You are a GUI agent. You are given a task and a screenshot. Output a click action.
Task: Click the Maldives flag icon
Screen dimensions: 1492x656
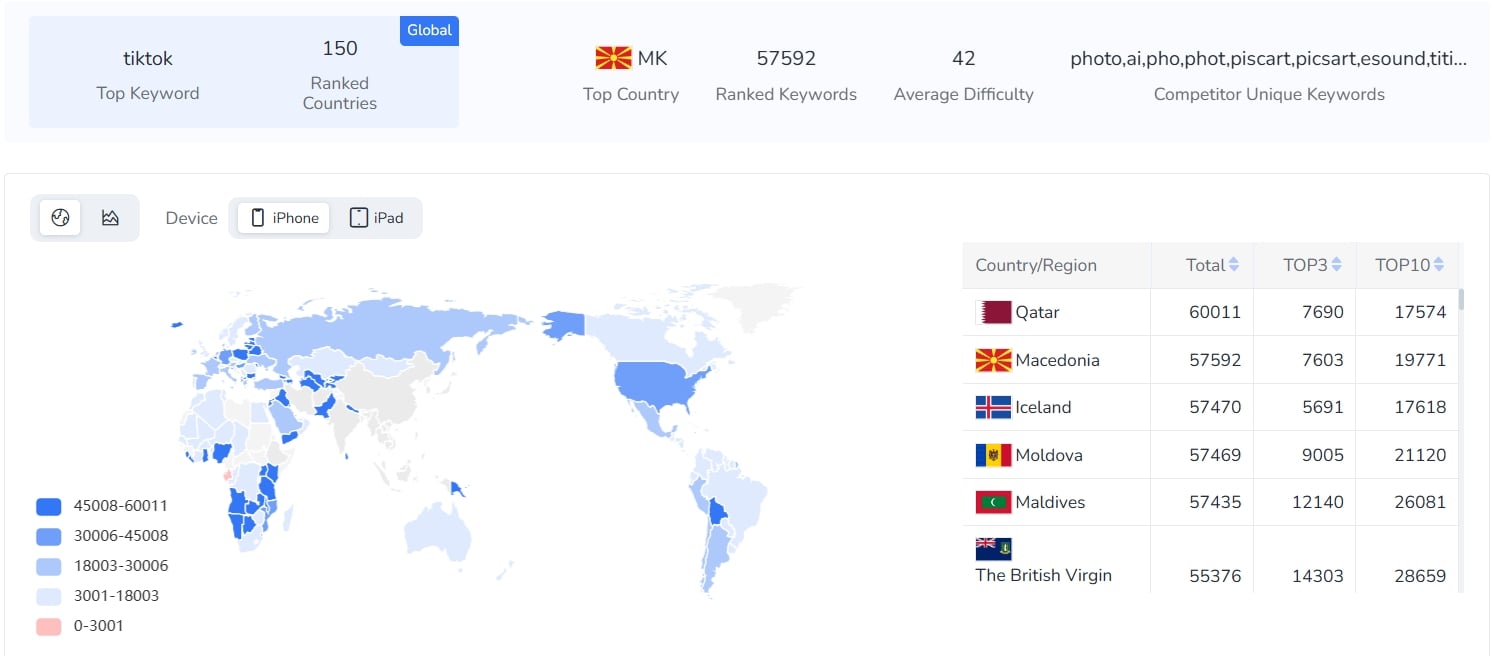993,502
